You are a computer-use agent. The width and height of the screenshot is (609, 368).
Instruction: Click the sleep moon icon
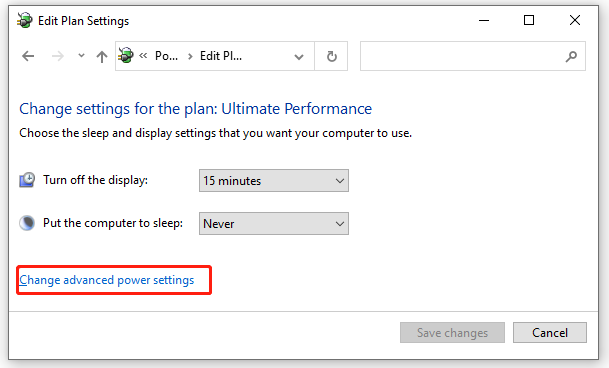pyautogui.click(x=27, y=223)
